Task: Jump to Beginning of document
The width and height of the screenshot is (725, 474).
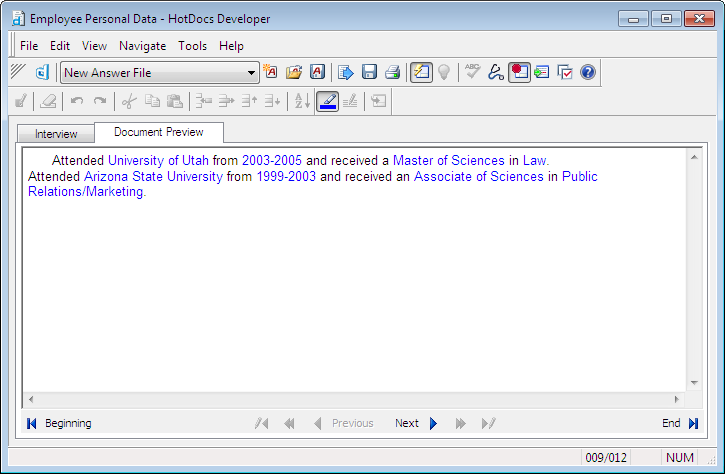Action: [x=59, y=423]
